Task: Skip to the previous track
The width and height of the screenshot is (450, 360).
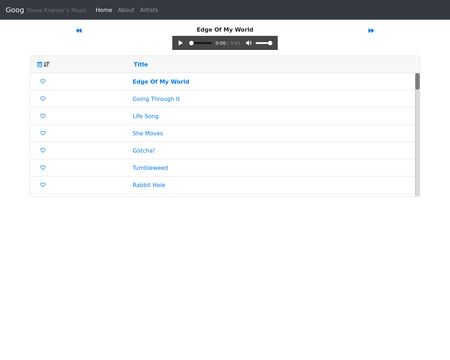Action: pos(79,31)
